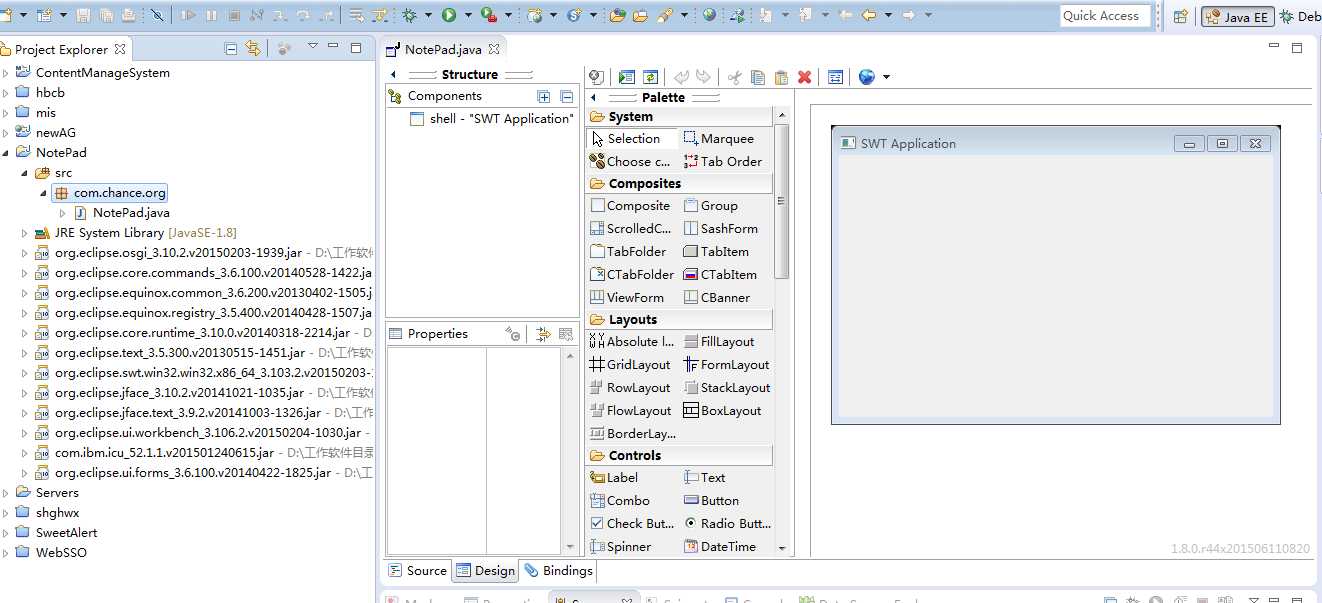
Task: Switch to the Design tab
Action: 485,571
